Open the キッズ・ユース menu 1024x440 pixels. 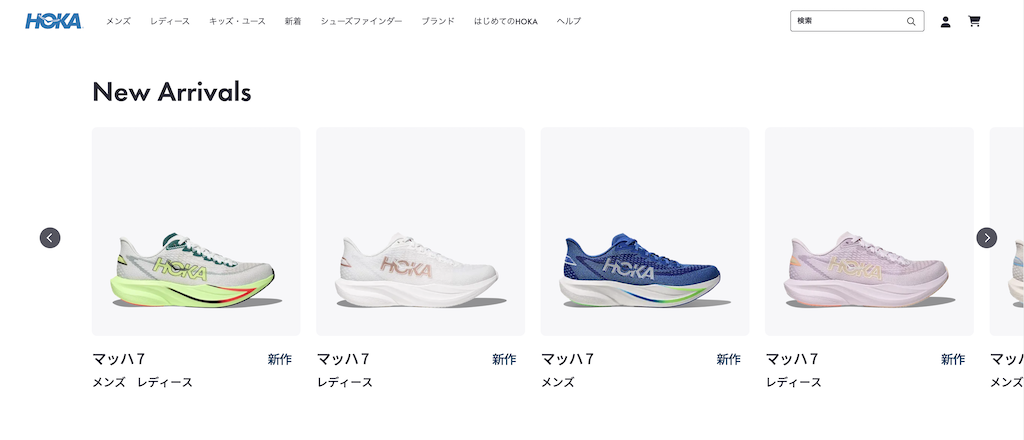tap(237, 22)
